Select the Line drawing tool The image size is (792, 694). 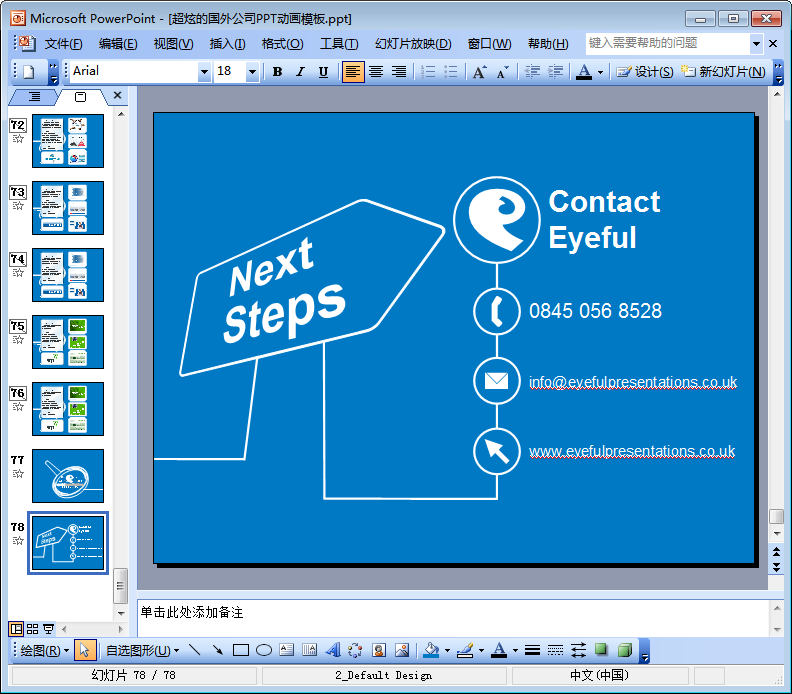[194, 650]
